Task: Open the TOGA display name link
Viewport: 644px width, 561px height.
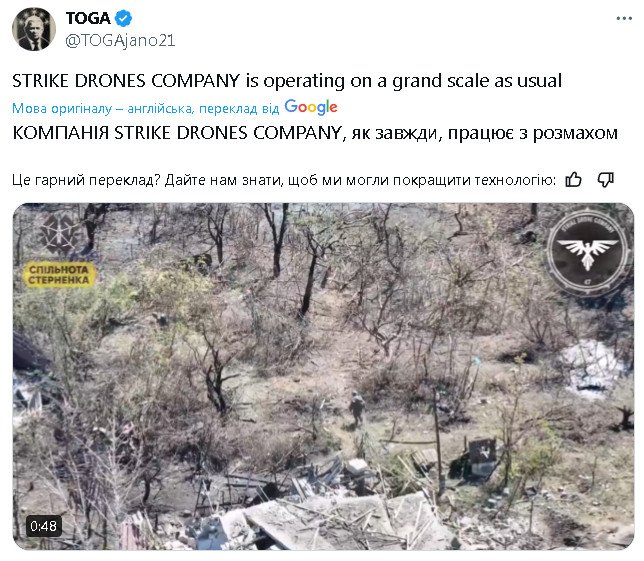Action: tap(88, 18)
